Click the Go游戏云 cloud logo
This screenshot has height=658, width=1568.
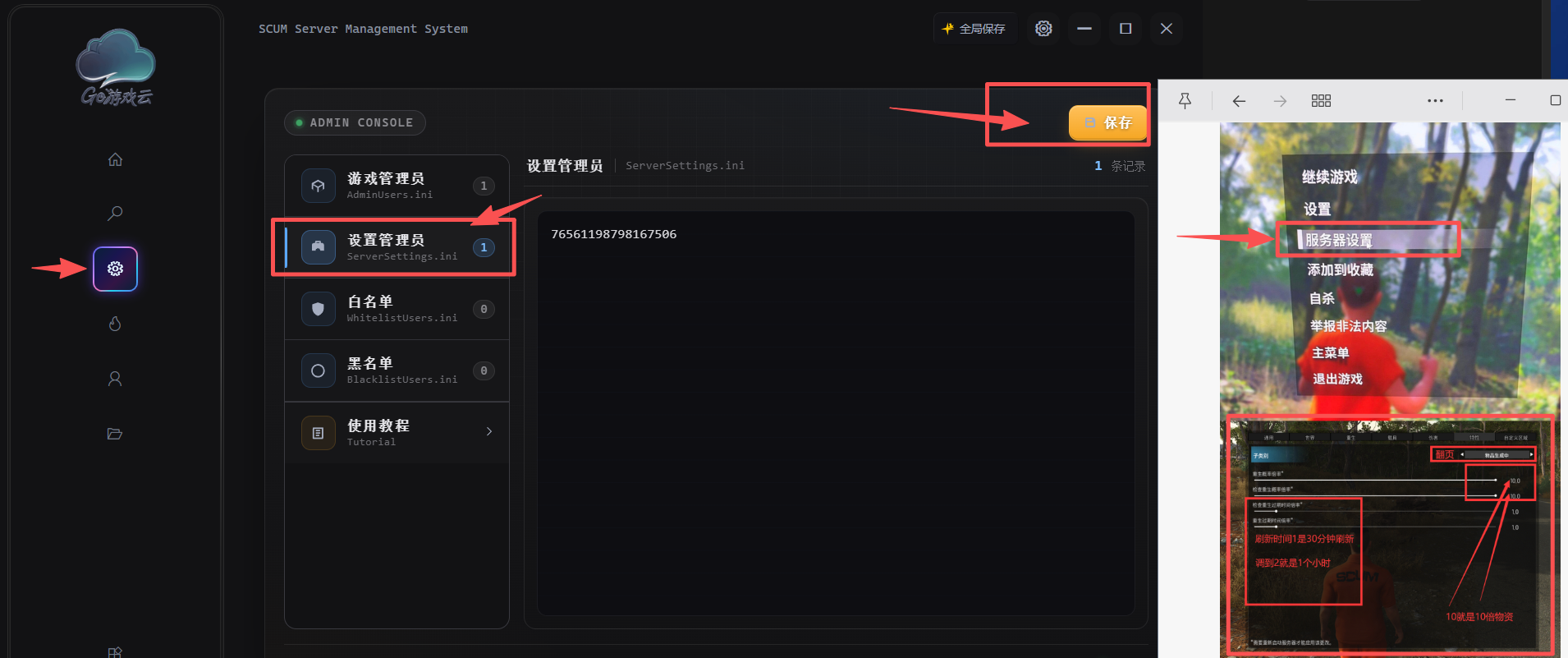point(116,68)
